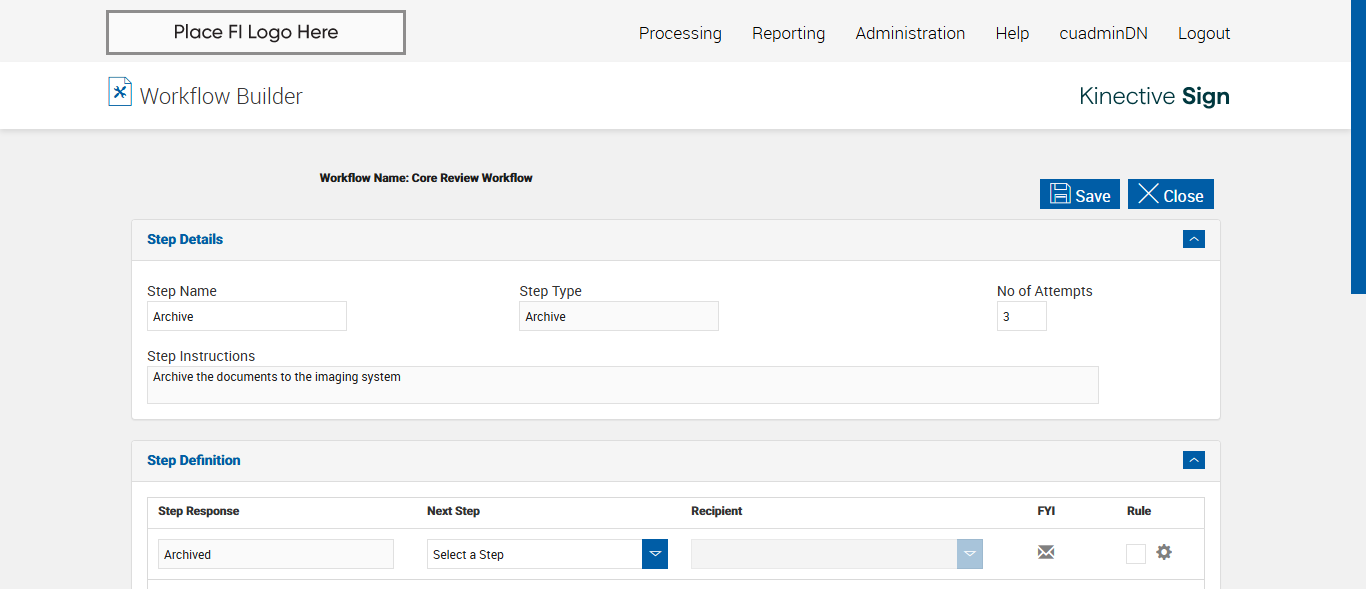Click the Workflow Builder page icon
Screen dimensions: 1366x589
120,92
